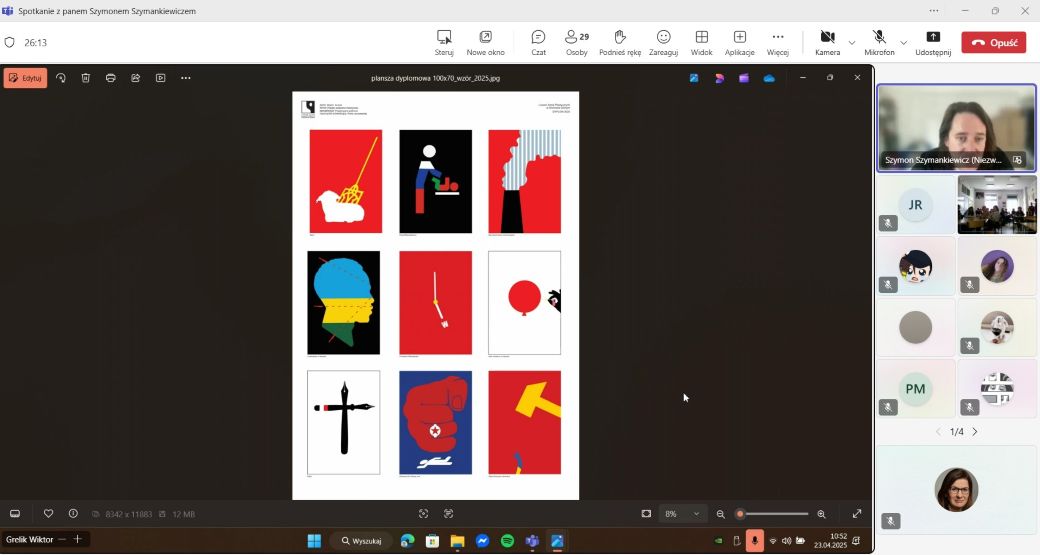The height and width of the screenshot is (555, 1040).
Task: Click the trash delete icon in Photos
Action: pyautogui.click(x=86, y=78)
